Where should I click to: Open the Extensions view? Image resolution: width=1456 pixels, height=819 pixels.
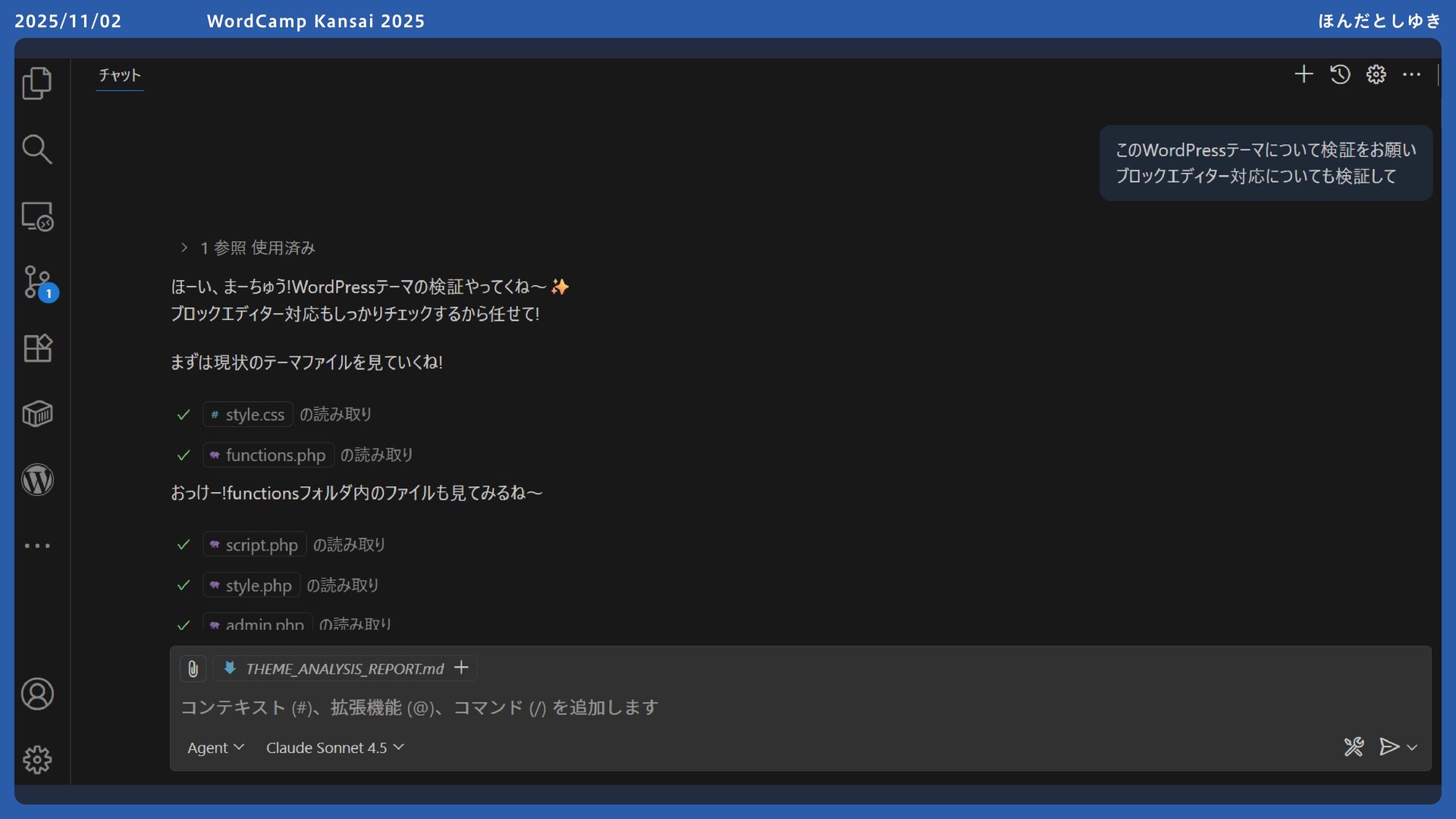[36, 348]
